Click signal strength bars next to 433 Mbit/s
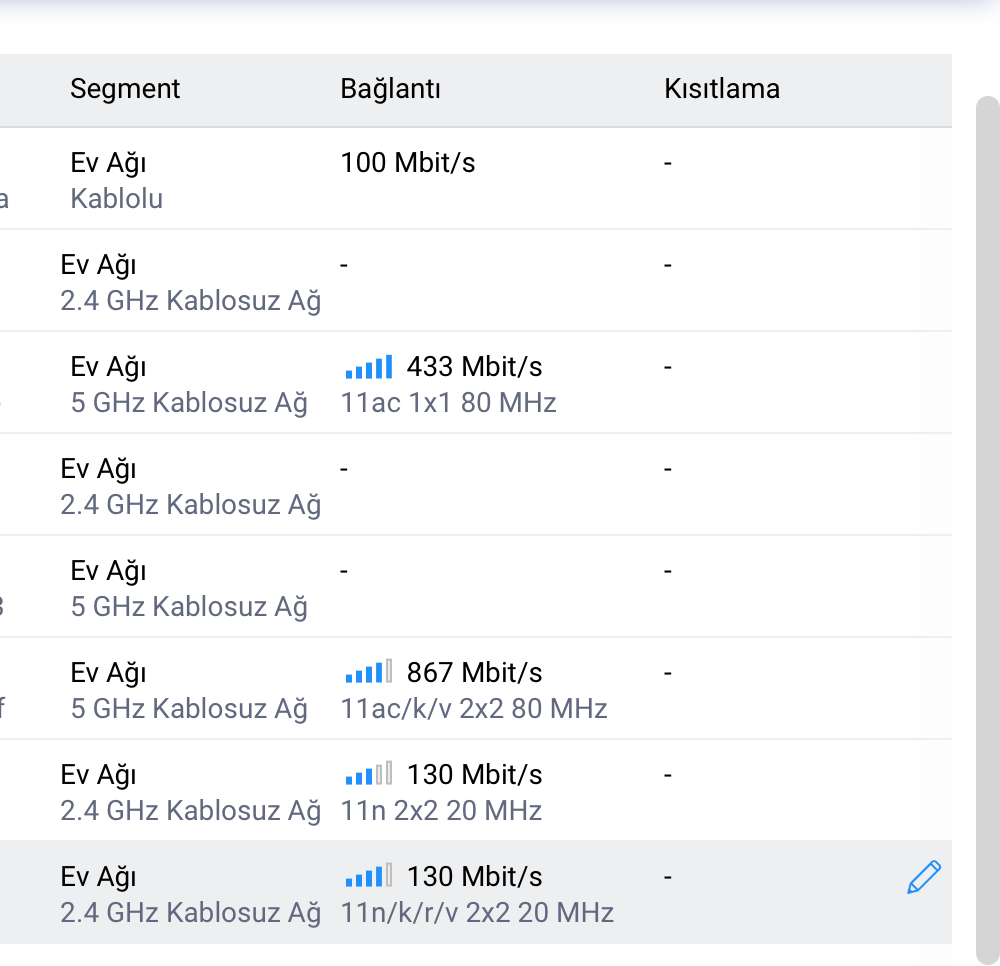1000x966 pixels. pyautogui.click(x=369, y=367)
